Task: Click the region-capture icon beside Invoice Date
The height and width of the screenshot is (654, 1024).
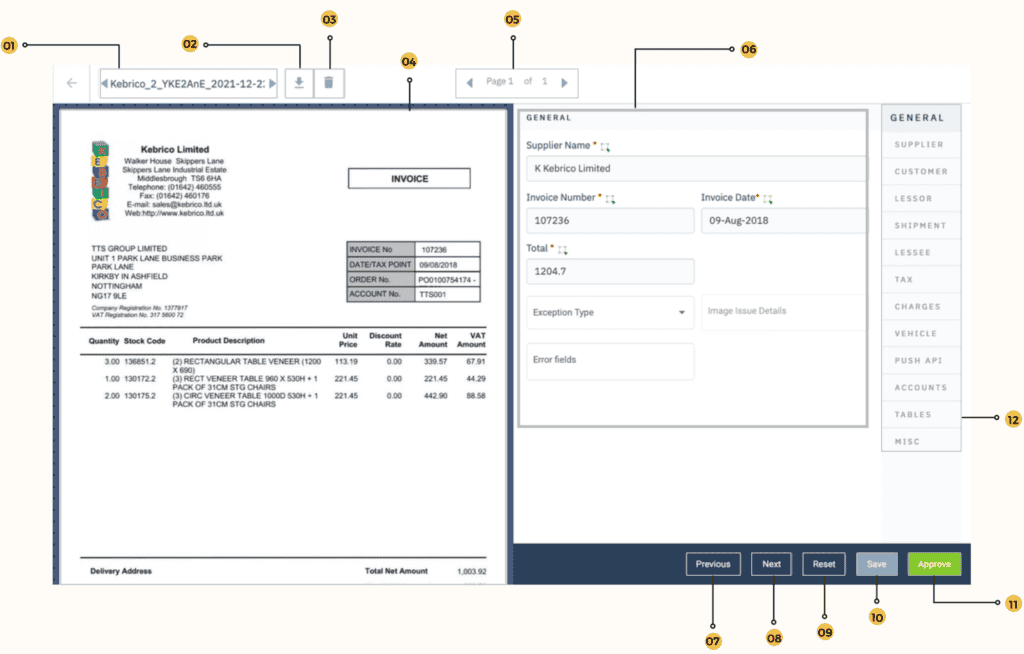Action: pyautogui.click(x=768, y=197)
